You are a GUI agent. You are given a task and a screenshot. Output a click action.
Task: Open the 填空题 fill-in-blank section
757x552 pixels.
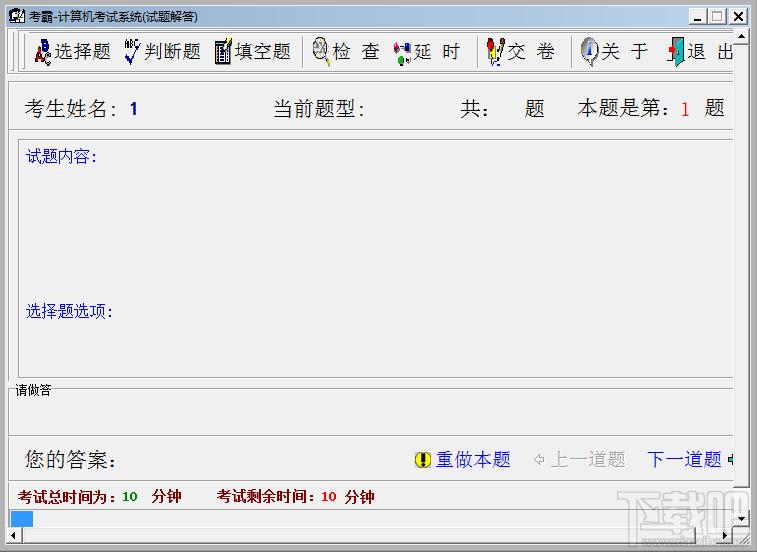[252, 51]
